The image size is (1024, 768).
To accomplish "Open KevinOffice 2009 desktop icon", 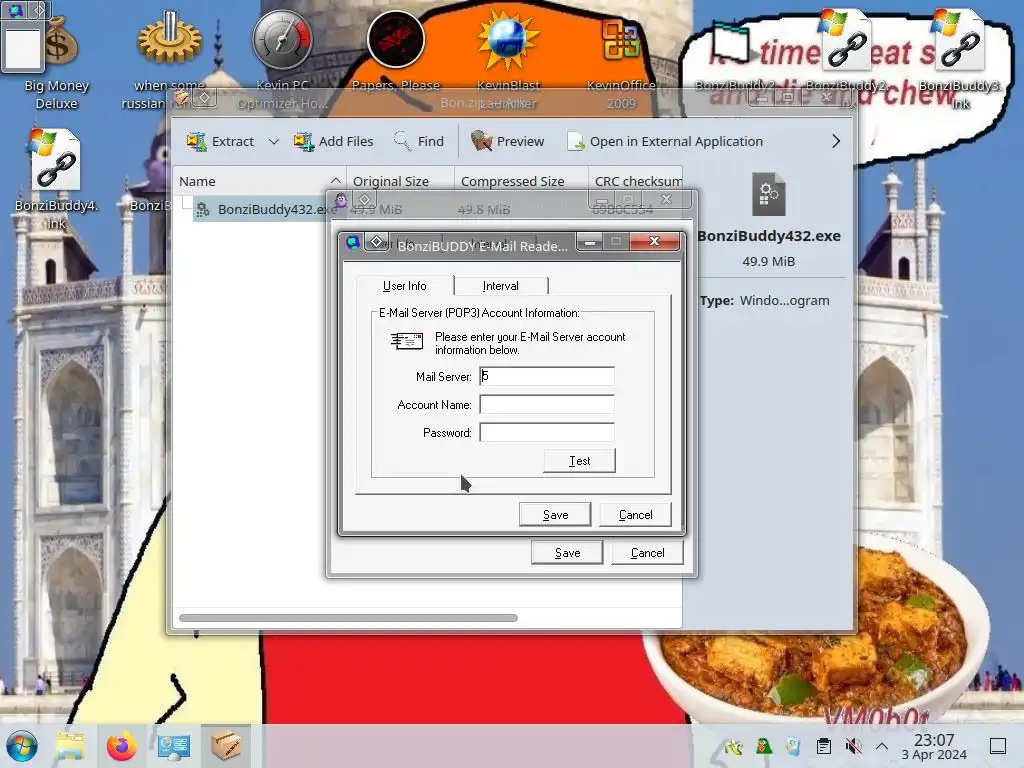I will (620, 40).
